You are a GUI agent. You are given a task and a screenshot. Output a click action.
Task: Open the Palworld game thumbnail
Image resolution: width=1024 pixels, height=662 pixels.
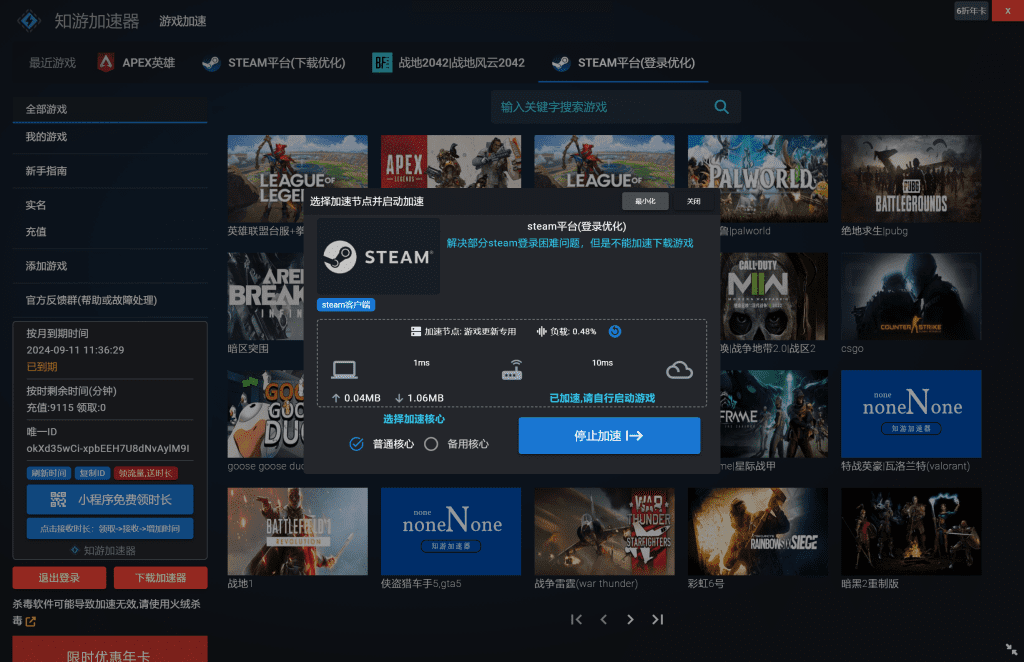pyautogui.click(x=758, y=178)
